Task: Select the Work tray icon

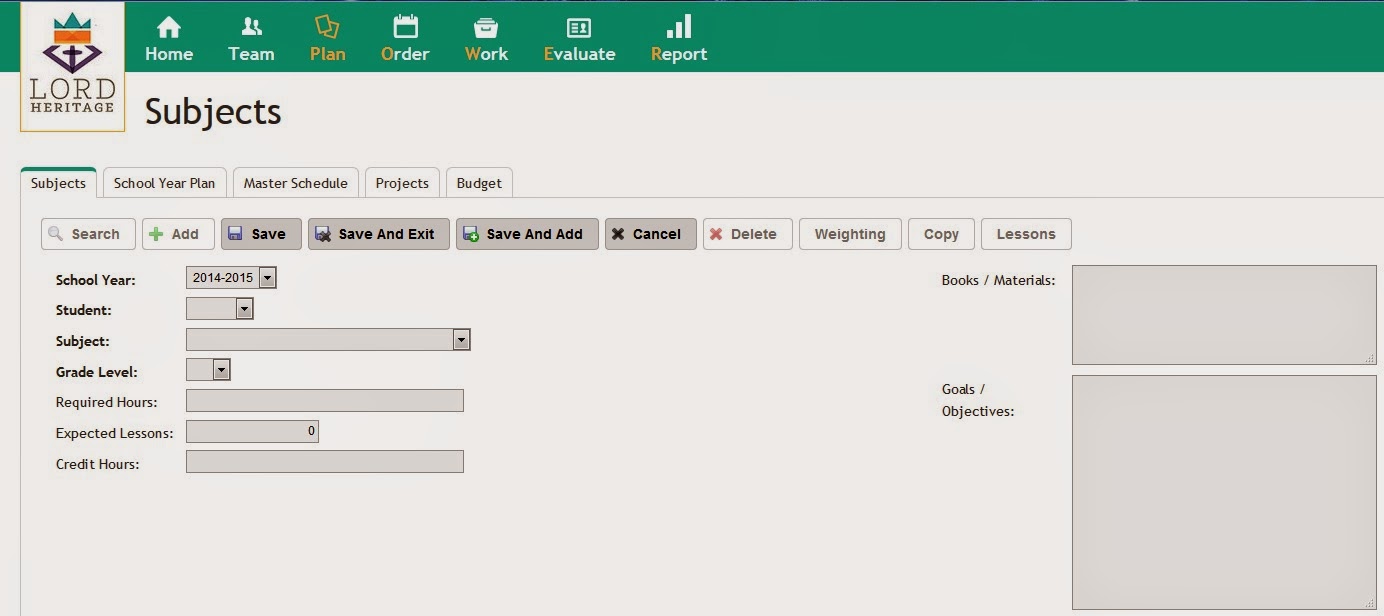Action: tap(486, 27)
